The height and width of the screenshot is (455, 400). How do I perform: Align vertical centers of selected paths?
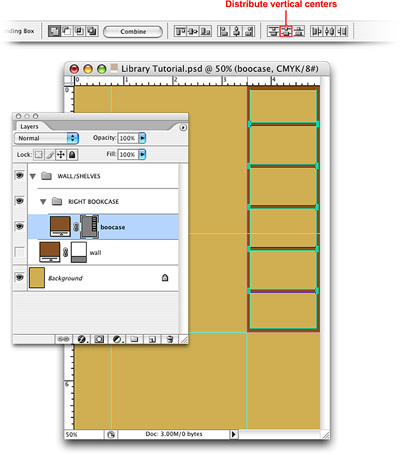(x=193, y=31)
